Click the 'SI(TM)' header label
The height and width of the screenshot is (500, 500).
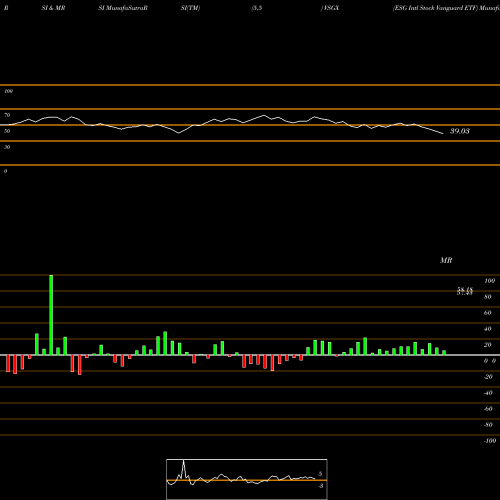[x=190, y=8]
